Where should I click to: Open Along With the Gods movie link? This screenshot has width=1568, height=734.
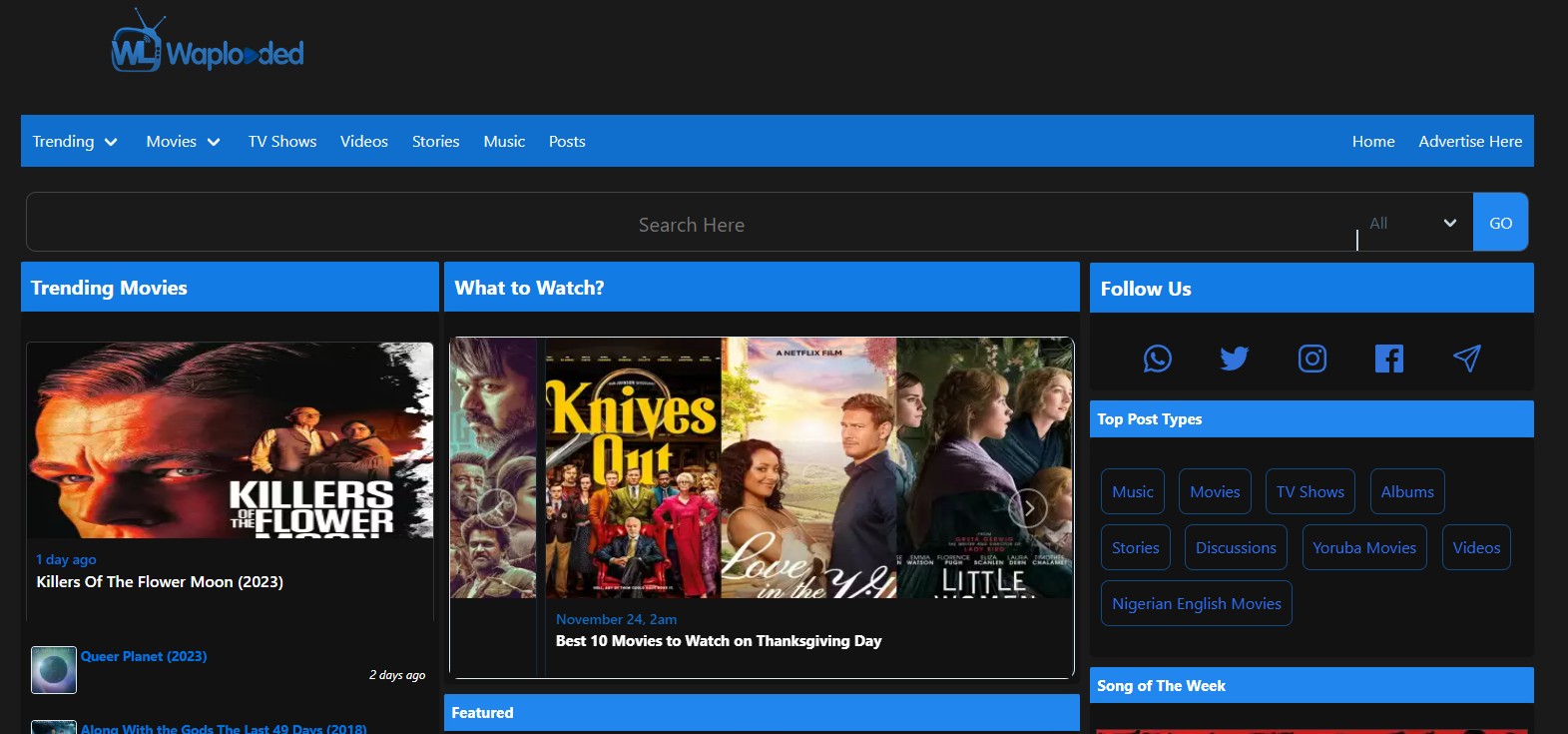(x=224, y=728)
